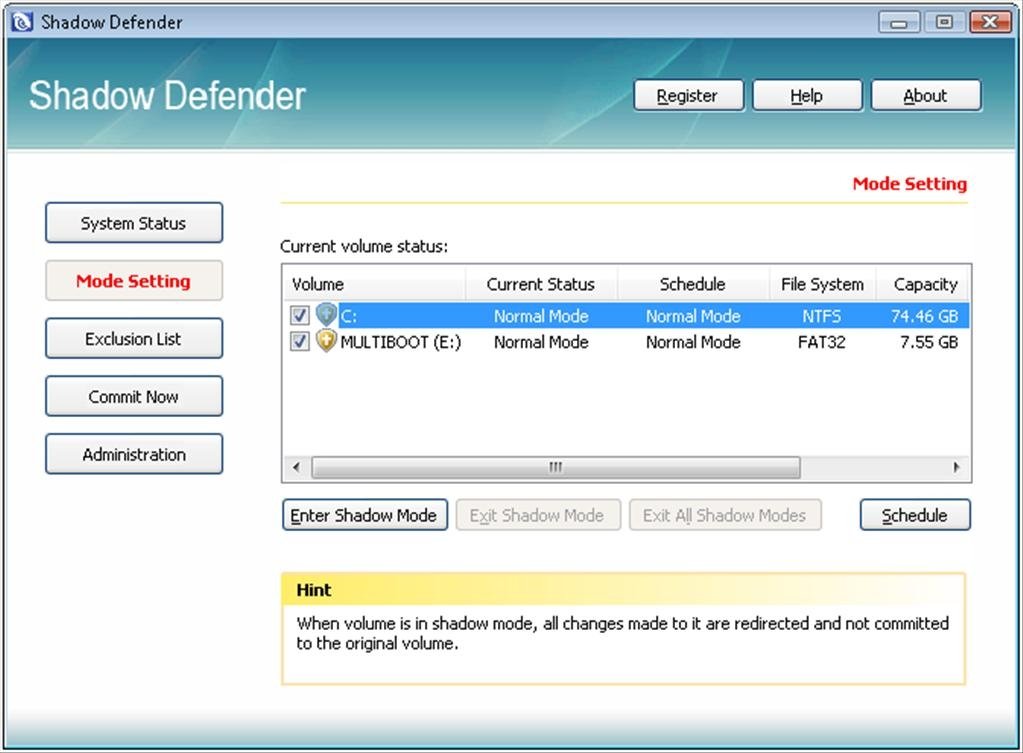Show the About dialog
Viewport: 1023px width, 753px height.
click(926, 96)
